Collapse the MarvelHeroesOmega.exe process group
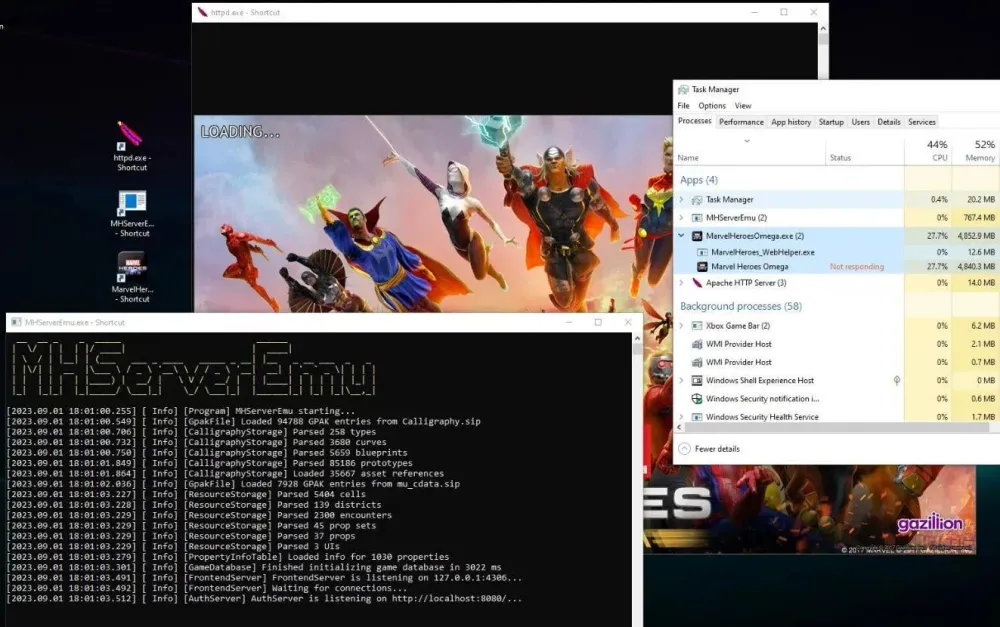The image size is (1000, 627). click(682, 236)
